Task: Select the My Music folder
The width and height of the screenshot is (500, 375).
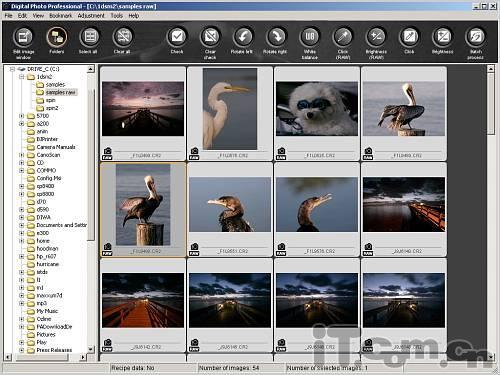Action: (47, 311)
